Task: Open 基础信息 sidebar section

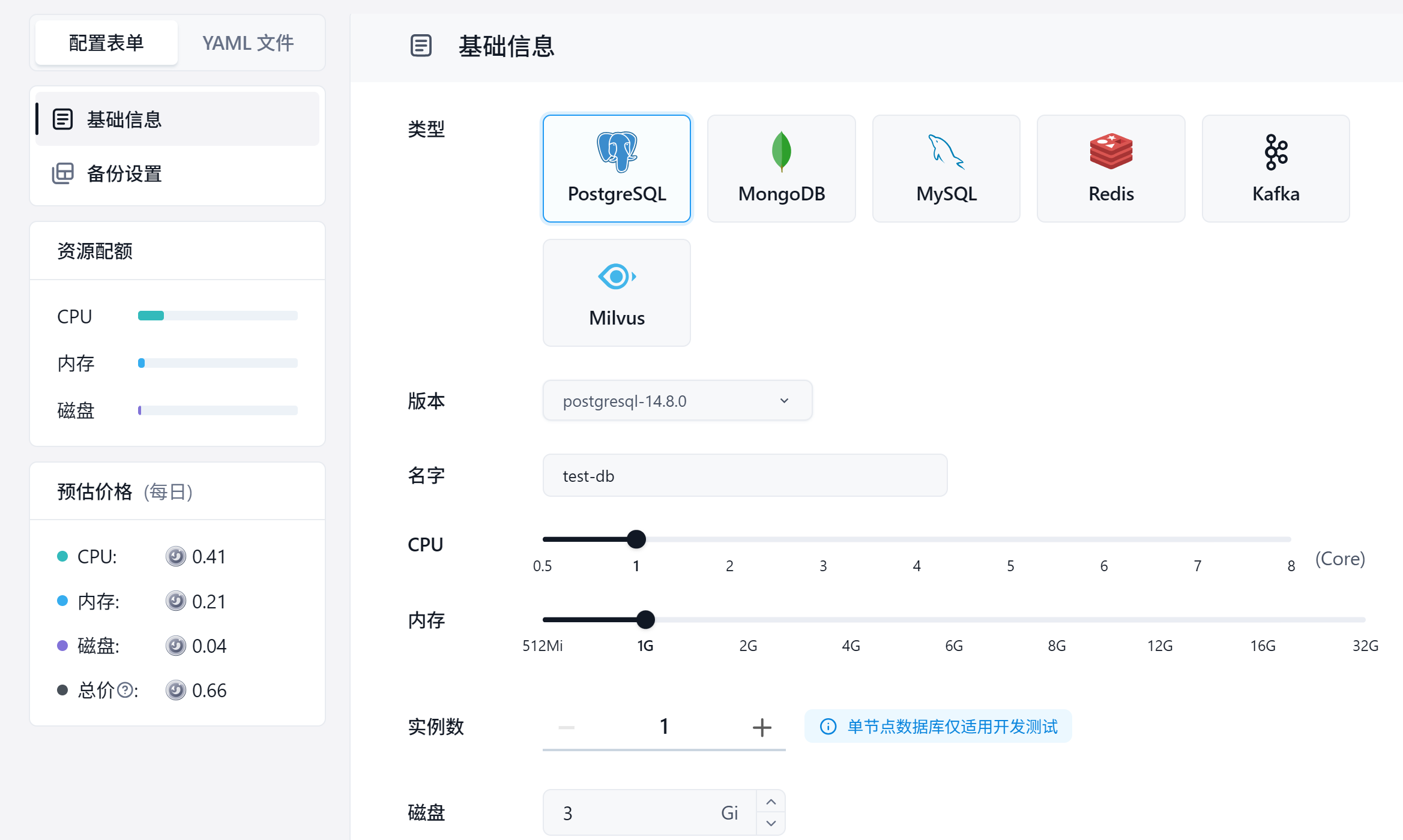Action: [x=177, y=119]
